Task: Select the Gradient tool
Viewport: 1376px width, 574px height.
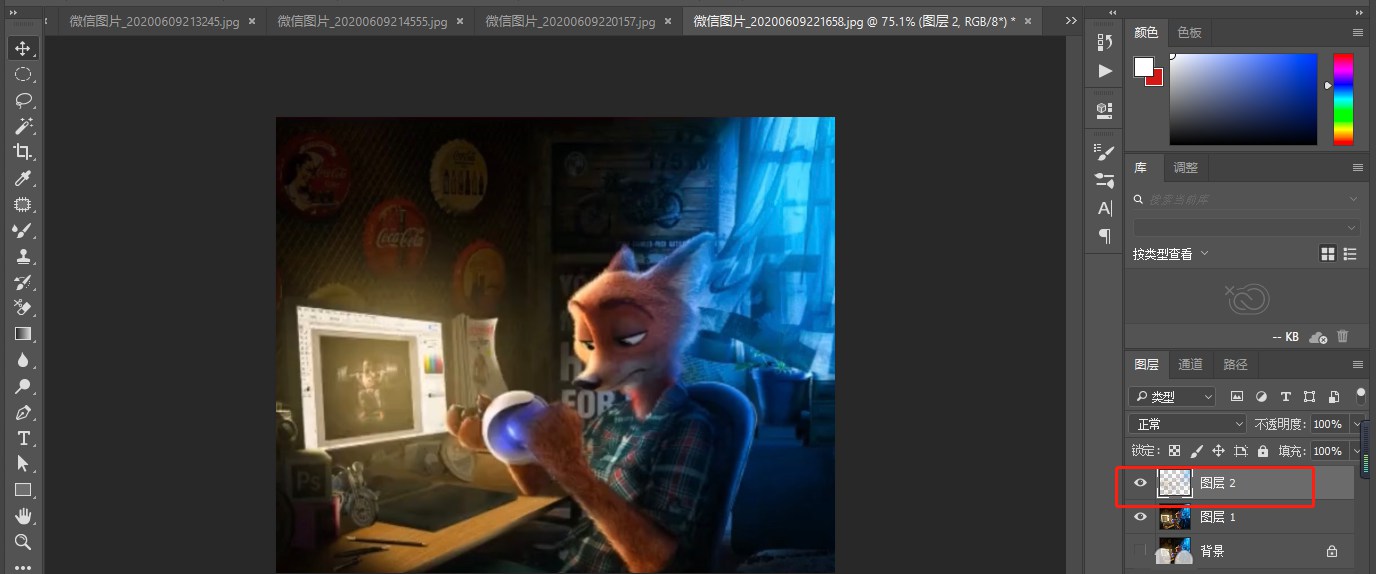Action: (23, 334)
